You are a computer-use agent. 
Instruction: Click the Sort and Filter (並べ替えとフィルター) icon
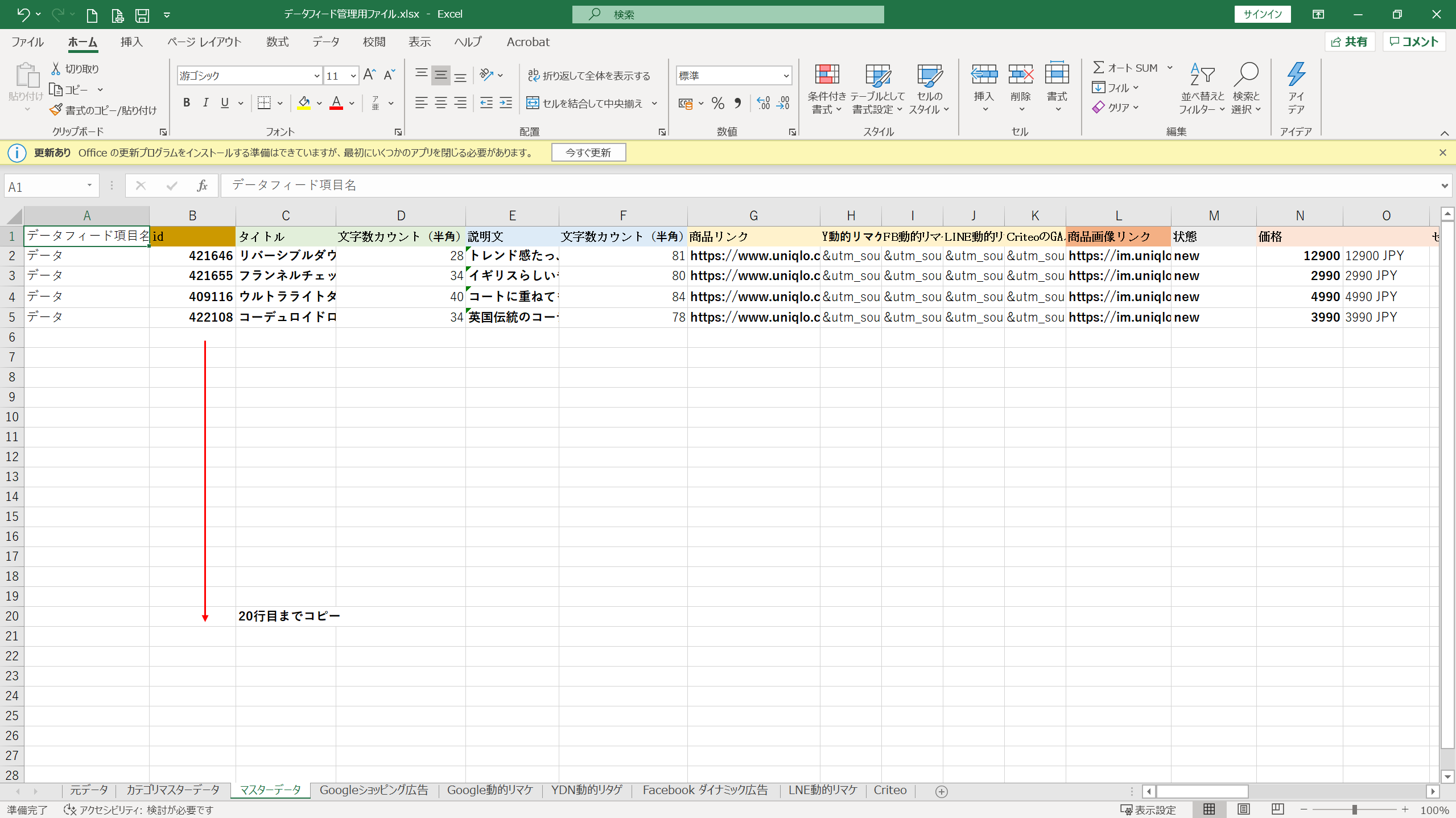1202,75
